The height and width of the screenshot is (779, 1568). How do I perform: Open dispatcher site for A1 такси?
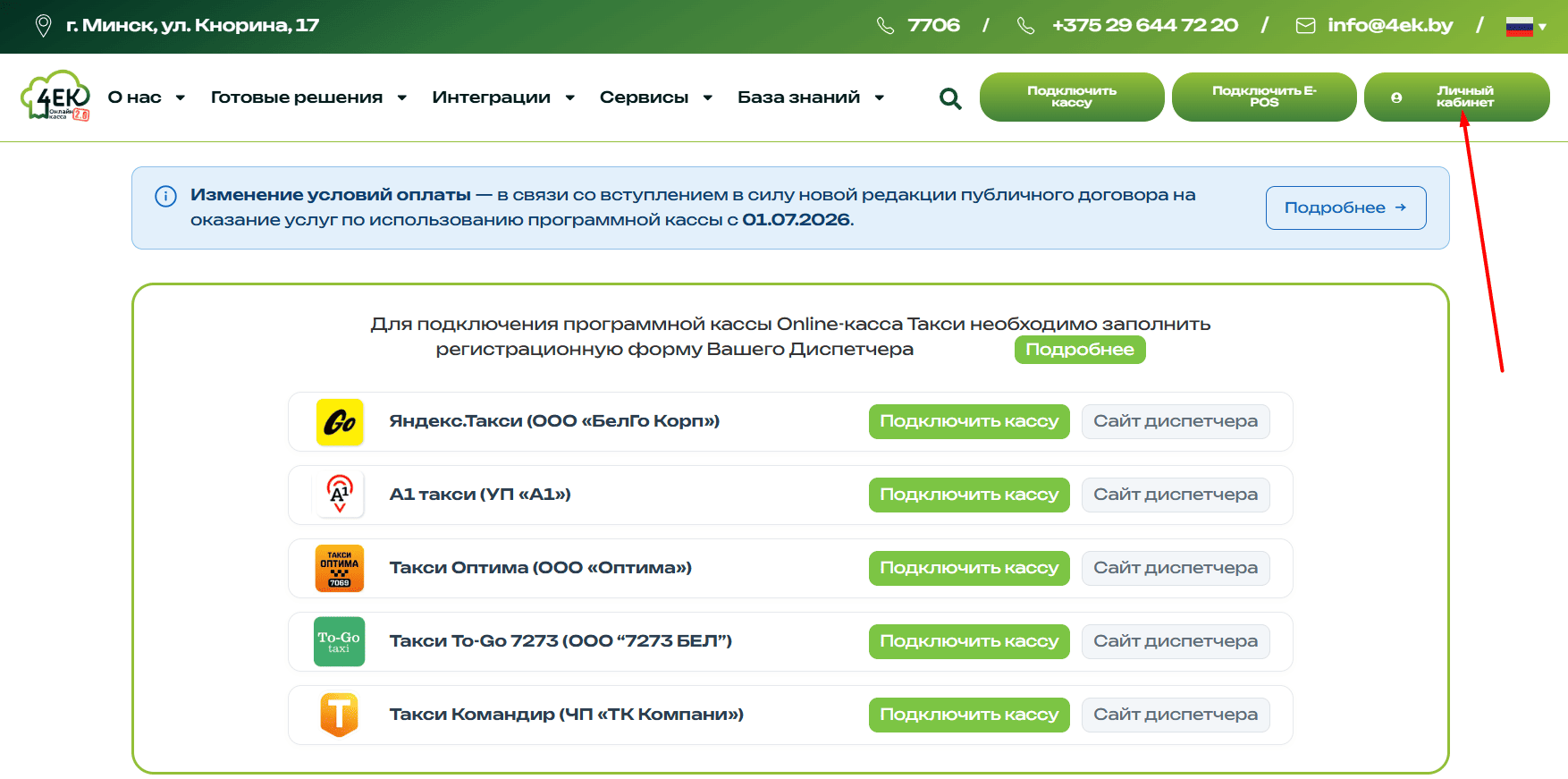pyautogui.click(x=1176, y=495)
